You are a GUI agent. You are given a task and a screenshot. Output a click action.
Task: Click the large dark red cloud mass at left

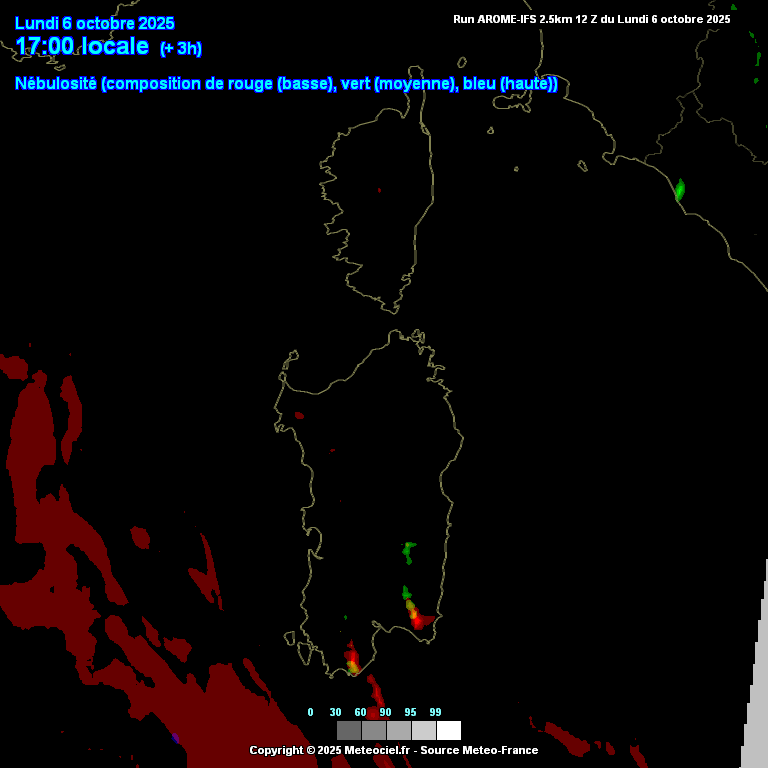click(x=60, y=560)
